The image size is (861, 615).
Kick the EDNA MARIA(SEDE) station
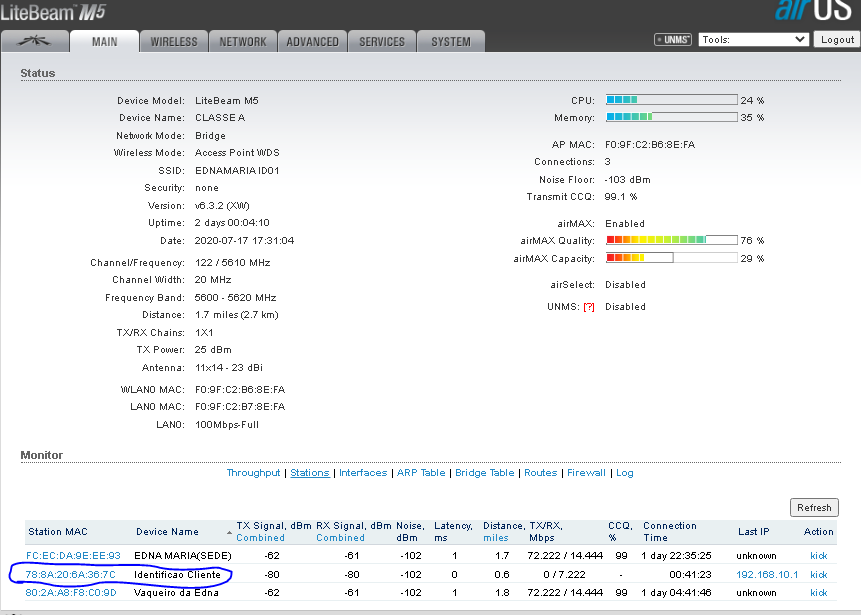point(818,555)
